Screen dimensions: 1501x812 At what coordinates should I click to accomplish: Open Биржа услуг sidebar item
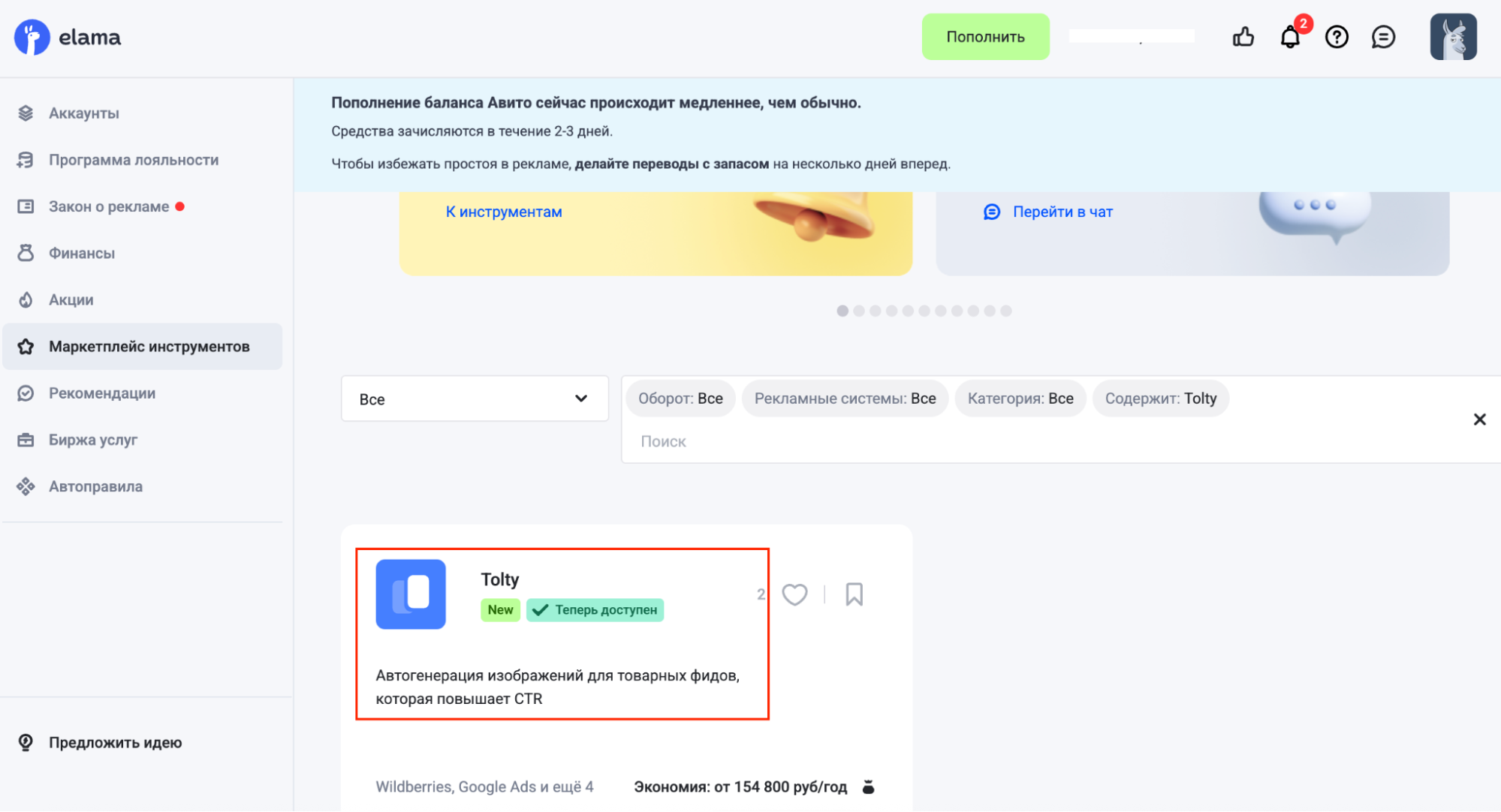tap(92, 440)
